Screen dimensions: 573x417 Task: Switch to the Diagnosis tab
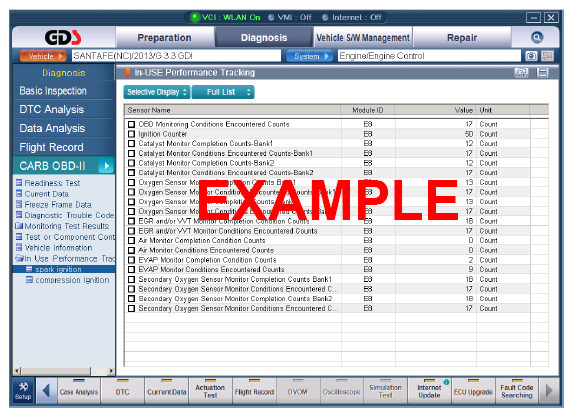[264, 38]
